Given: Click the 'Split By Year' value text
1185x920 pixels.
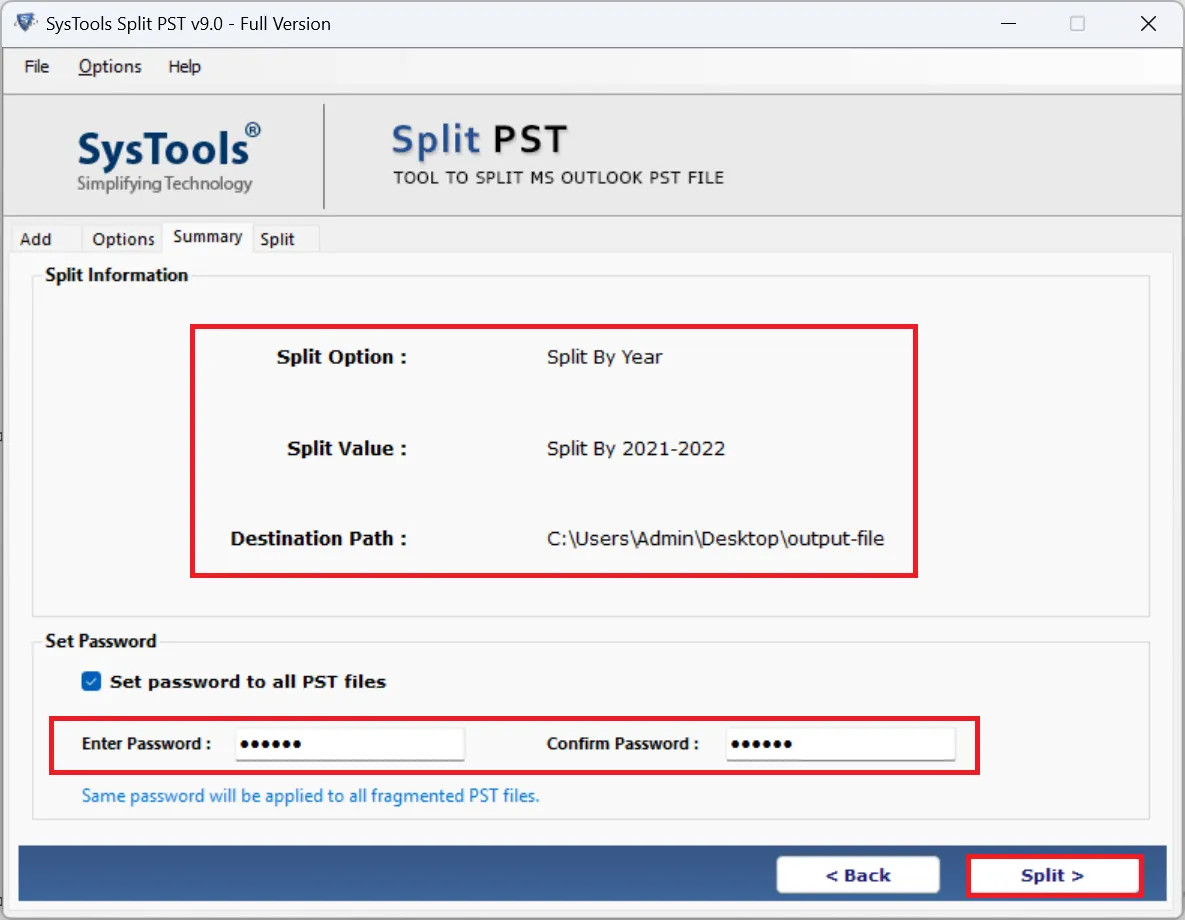Looking at the screenshot, I should pyautogui.click(x=605, y=357).
